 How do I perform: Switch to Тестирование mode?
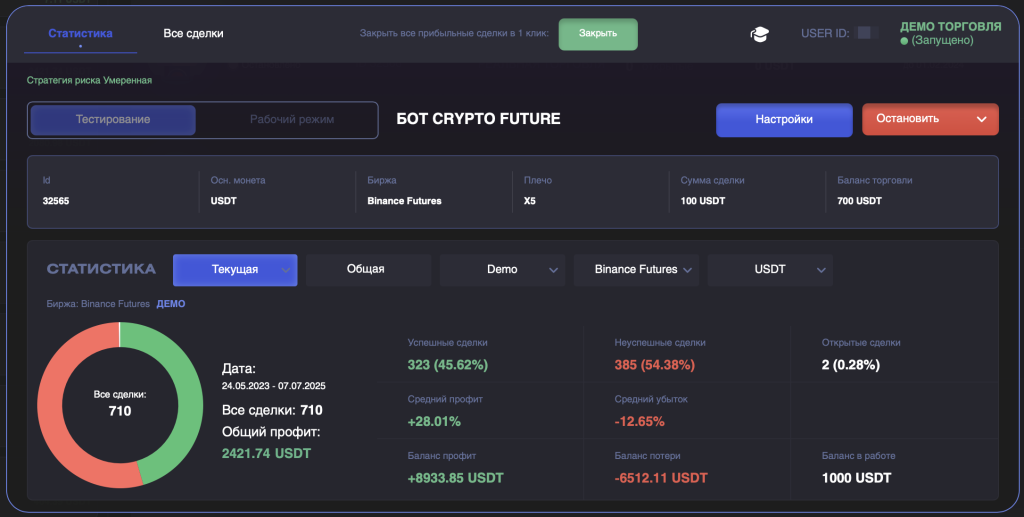[x=113, y=120]
